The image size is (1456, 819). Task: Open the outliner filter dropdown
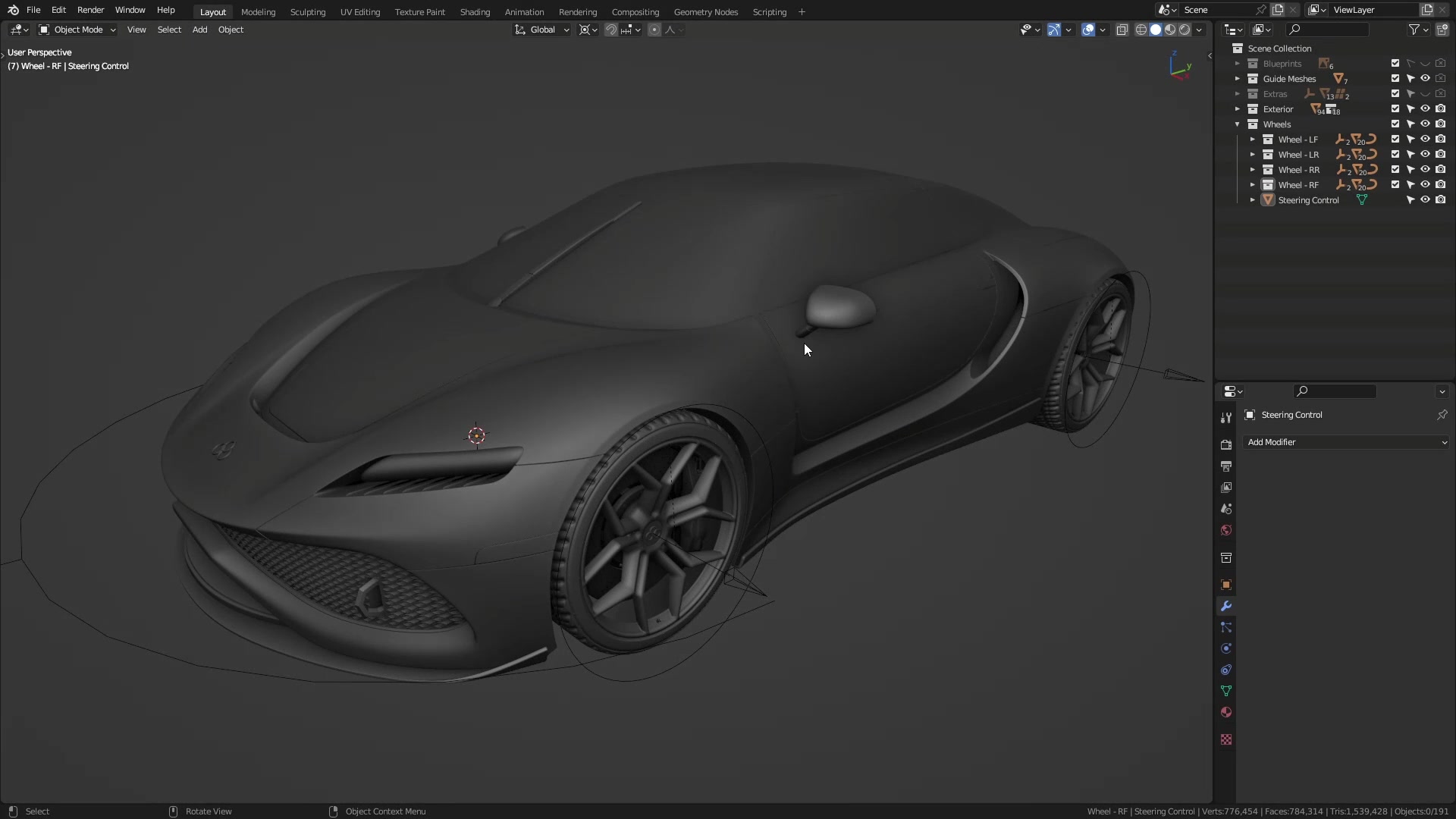coord(1419,30)
